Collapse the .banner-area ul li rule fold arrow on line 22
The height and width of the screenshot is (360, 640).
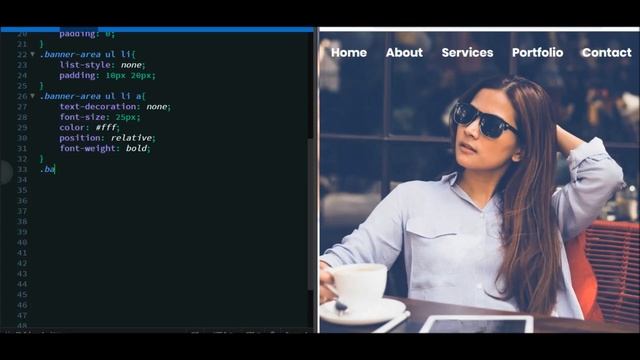(33, 54)
